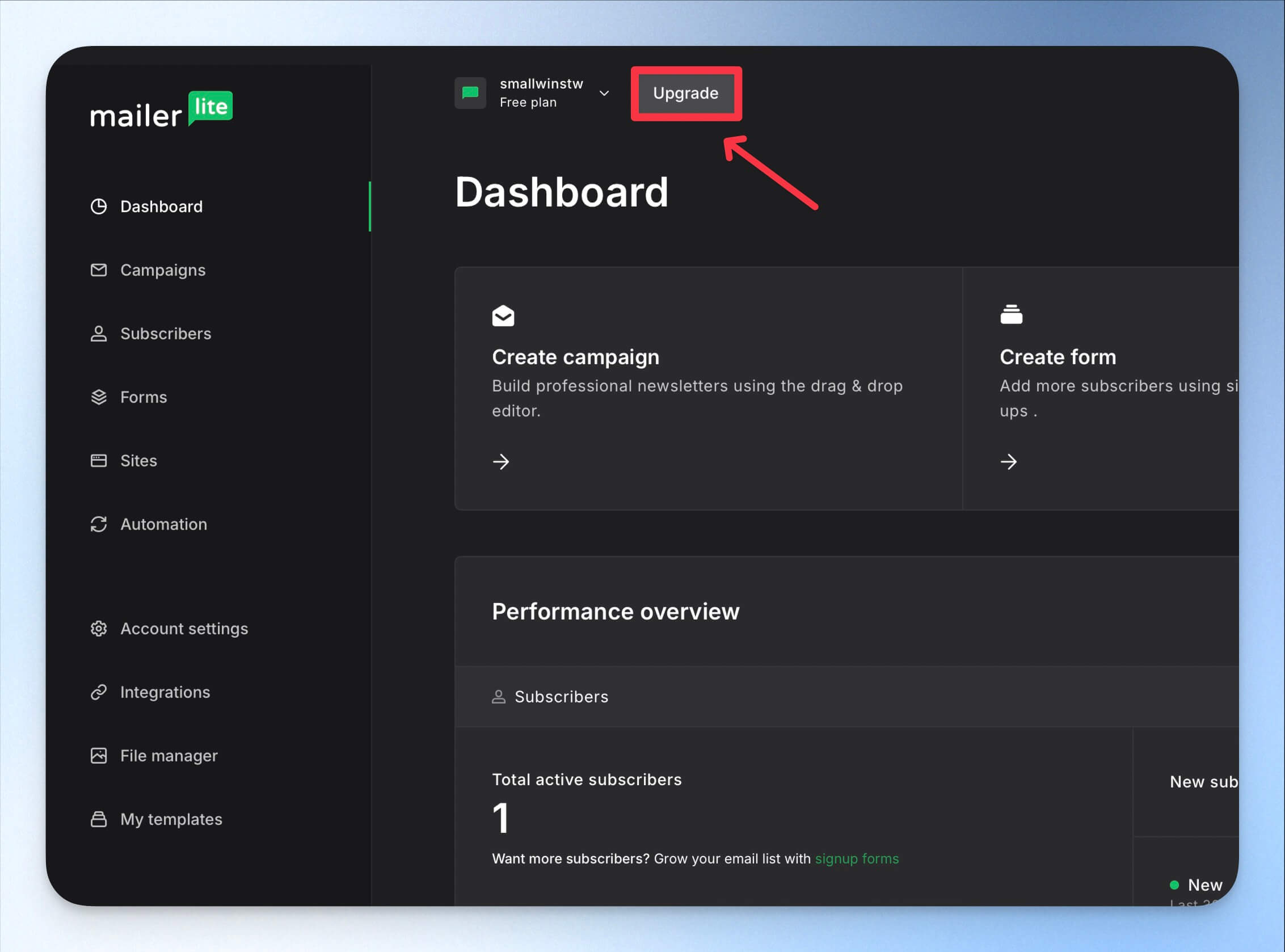1285x952 pixels.
Task: Click the Total active subscribers label
Action: 587,780
